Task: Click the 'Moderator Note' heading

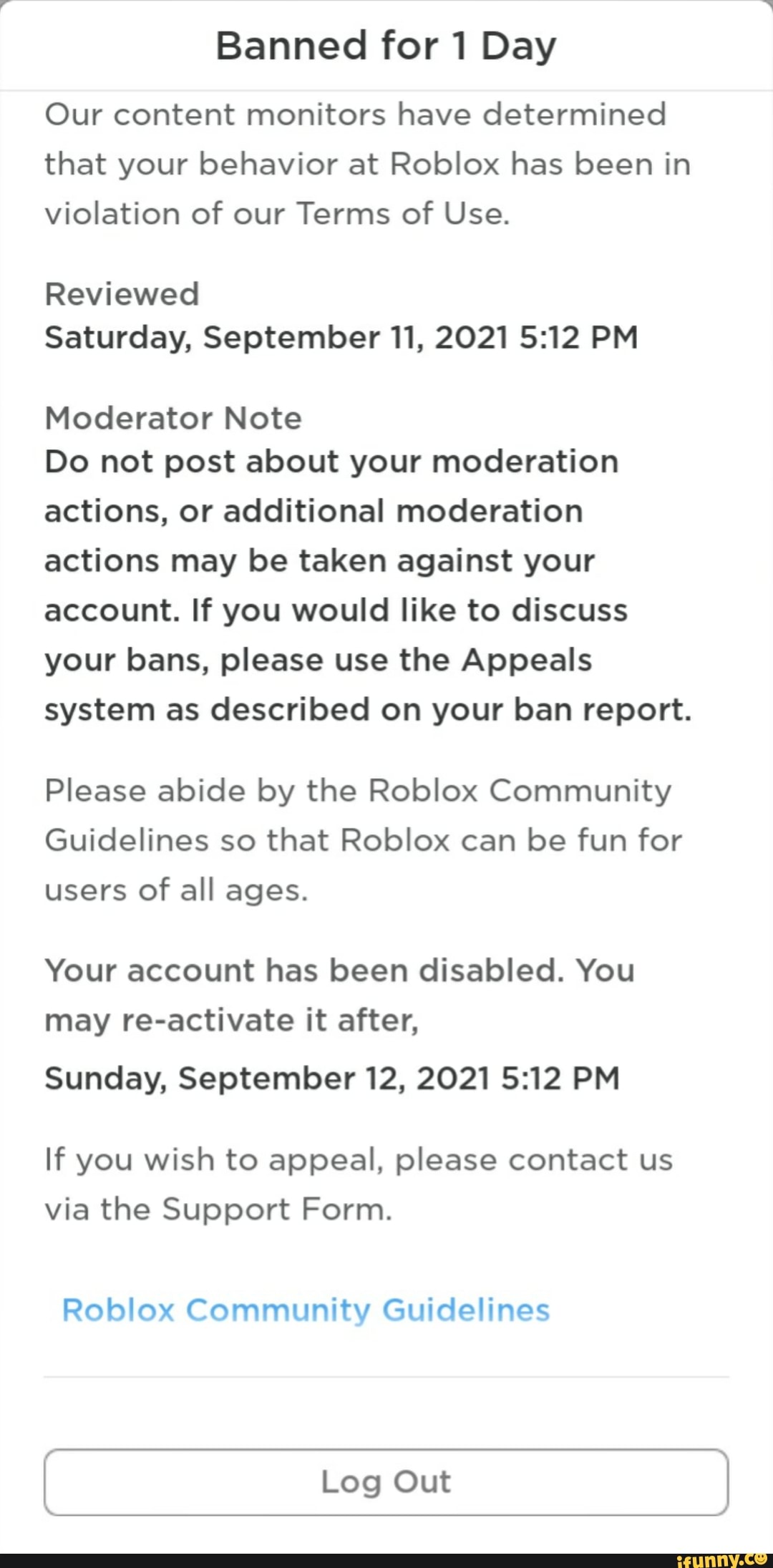Action: pos(173,418)
